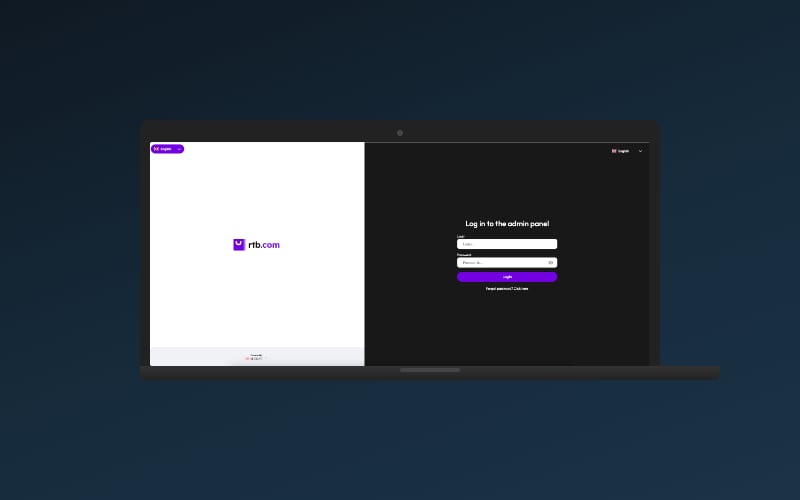
Task: Click the laptop webcam above the screen
Action: (x=400, y=133)
